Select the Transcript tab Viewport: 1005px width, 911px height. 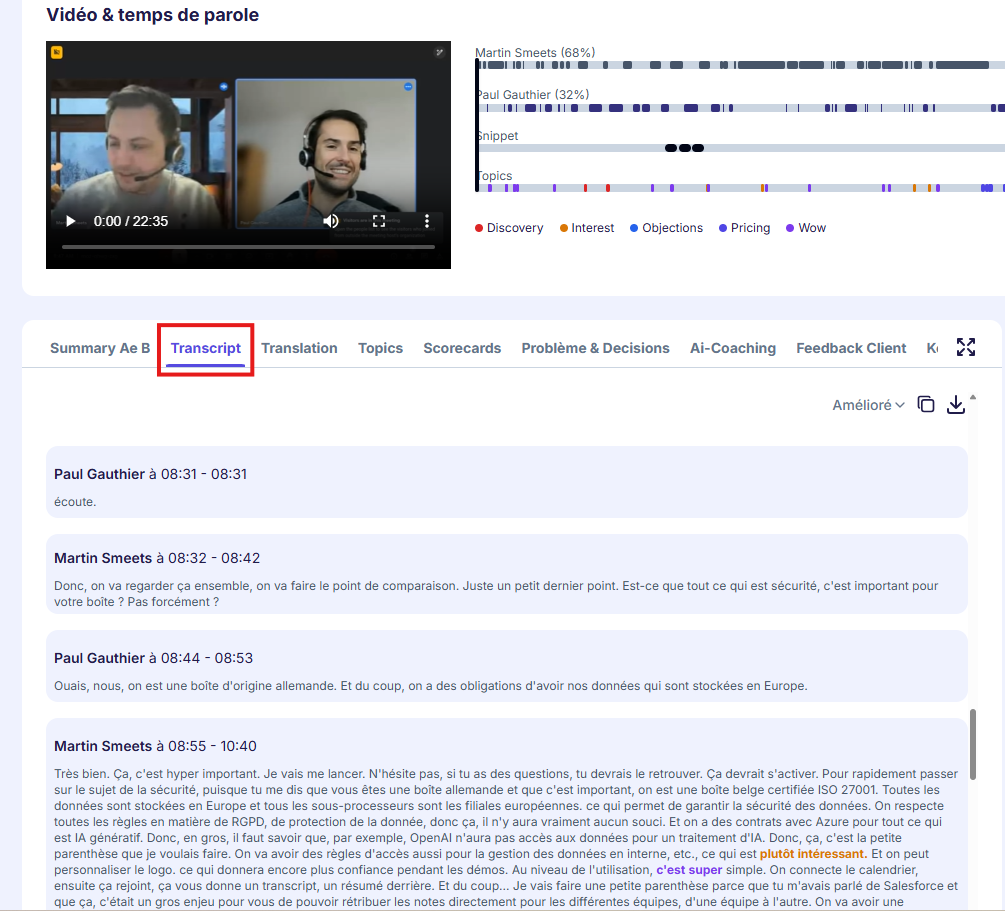pyautogui.click(x=206, y=348)
